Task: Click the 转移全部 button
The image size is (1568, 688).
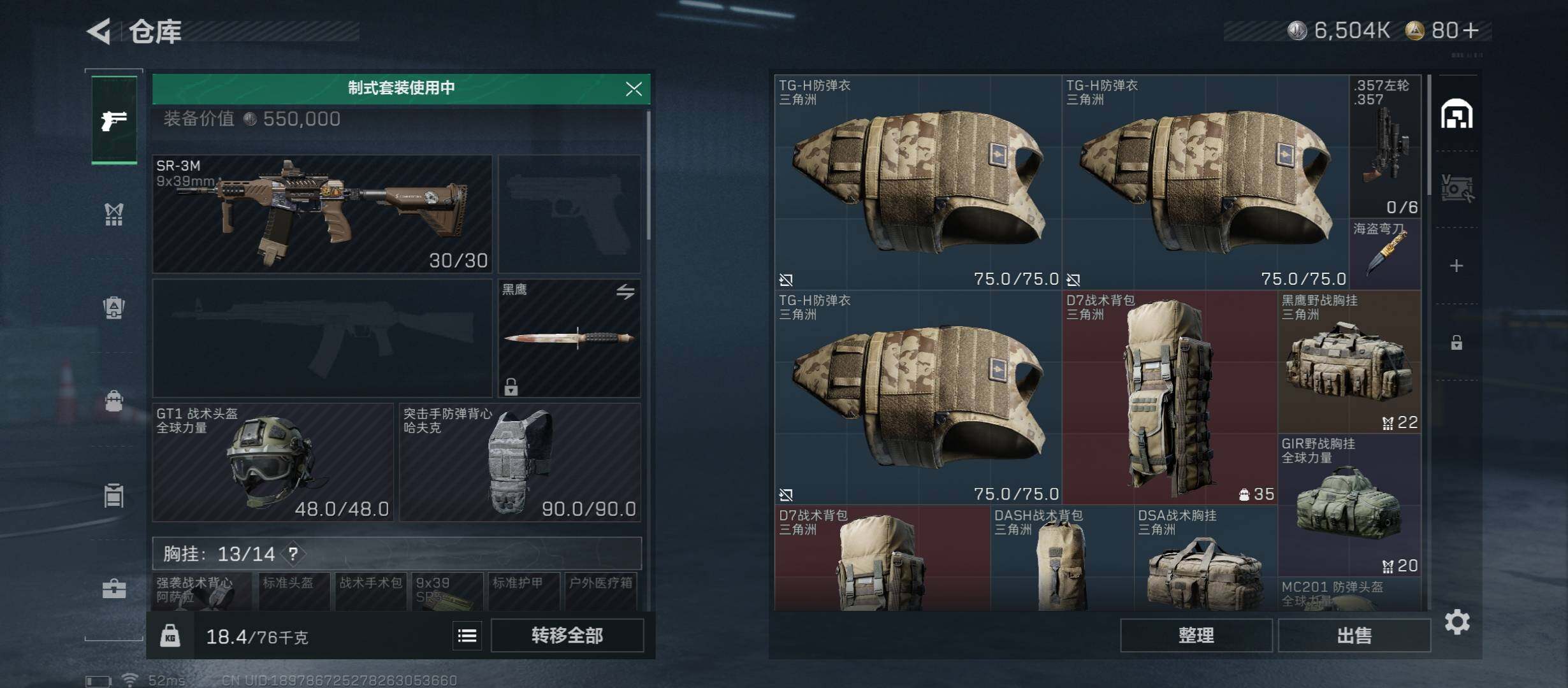Action: [x=567, y=635]
